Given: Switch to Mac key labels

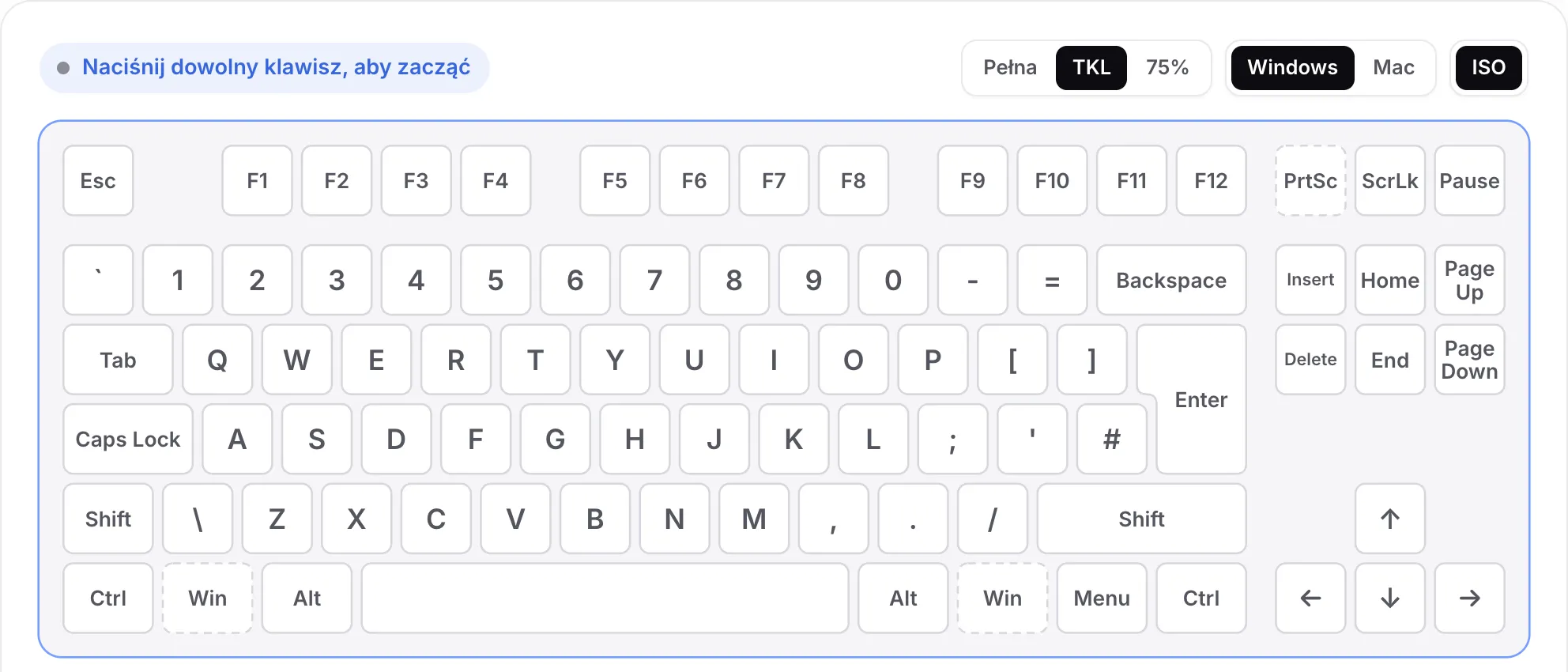Looking at the screenshot, I should (x=1393, y=68).
